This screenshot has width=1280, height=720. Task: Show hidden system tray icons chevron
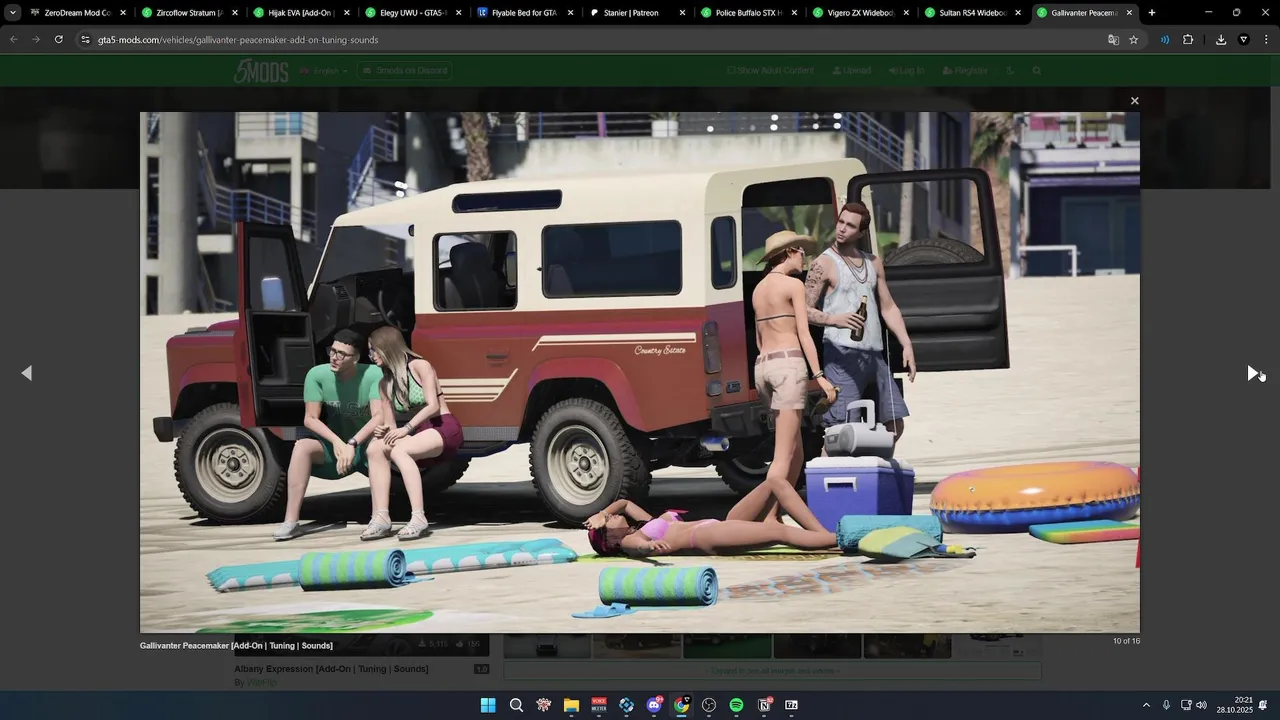tap(1146, 705)
